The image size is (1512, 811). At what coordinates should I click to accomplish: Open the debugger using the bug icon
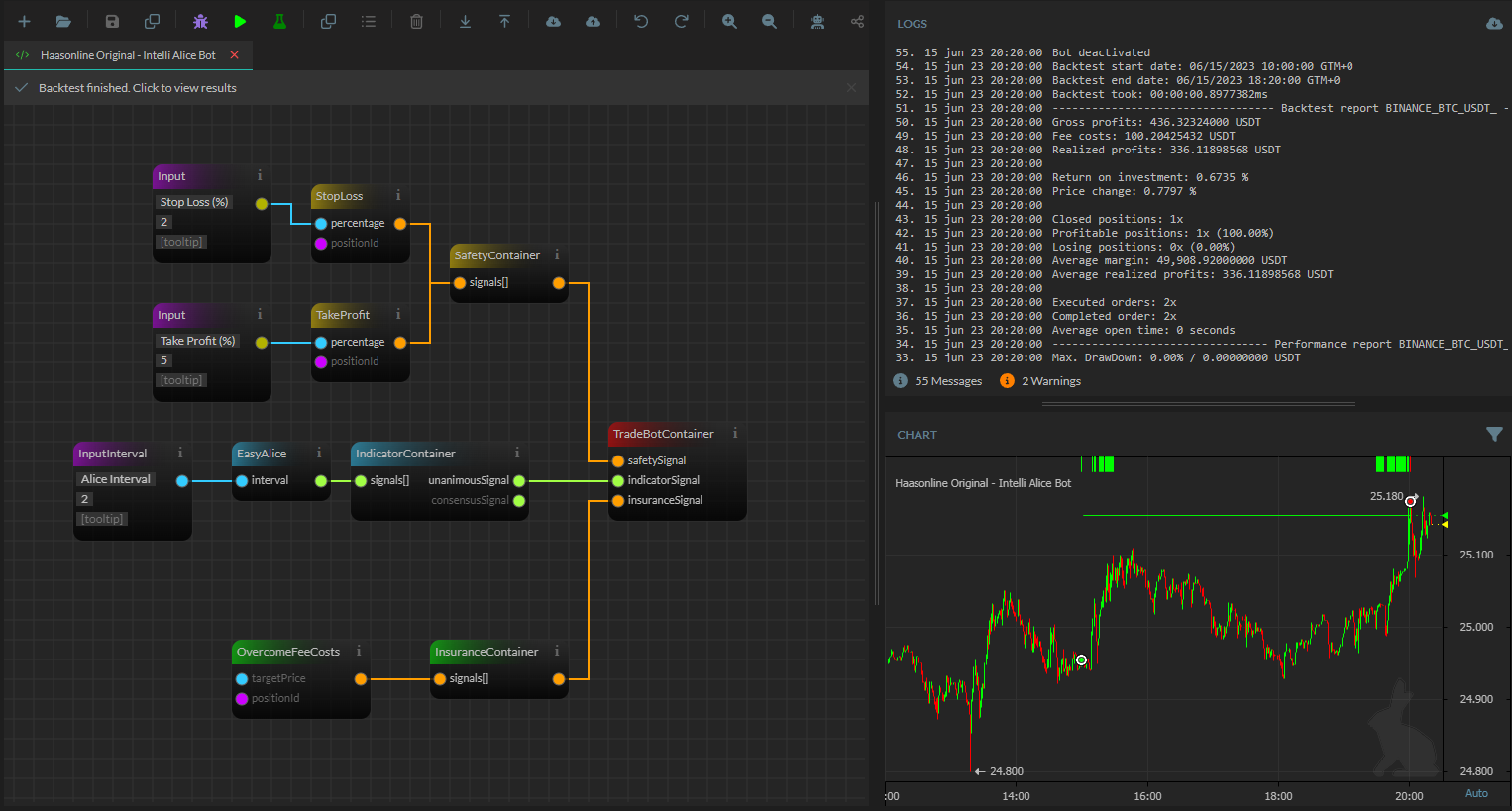(200, 21)
